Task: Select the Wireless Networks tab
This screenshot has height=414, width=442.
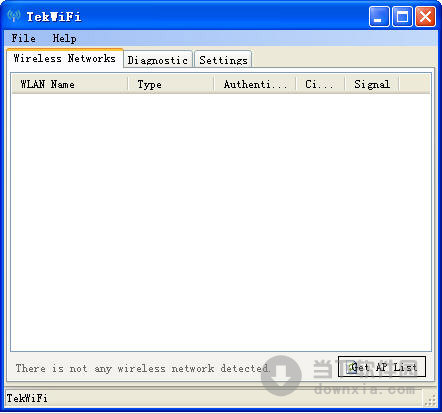Action: point(65,59)
